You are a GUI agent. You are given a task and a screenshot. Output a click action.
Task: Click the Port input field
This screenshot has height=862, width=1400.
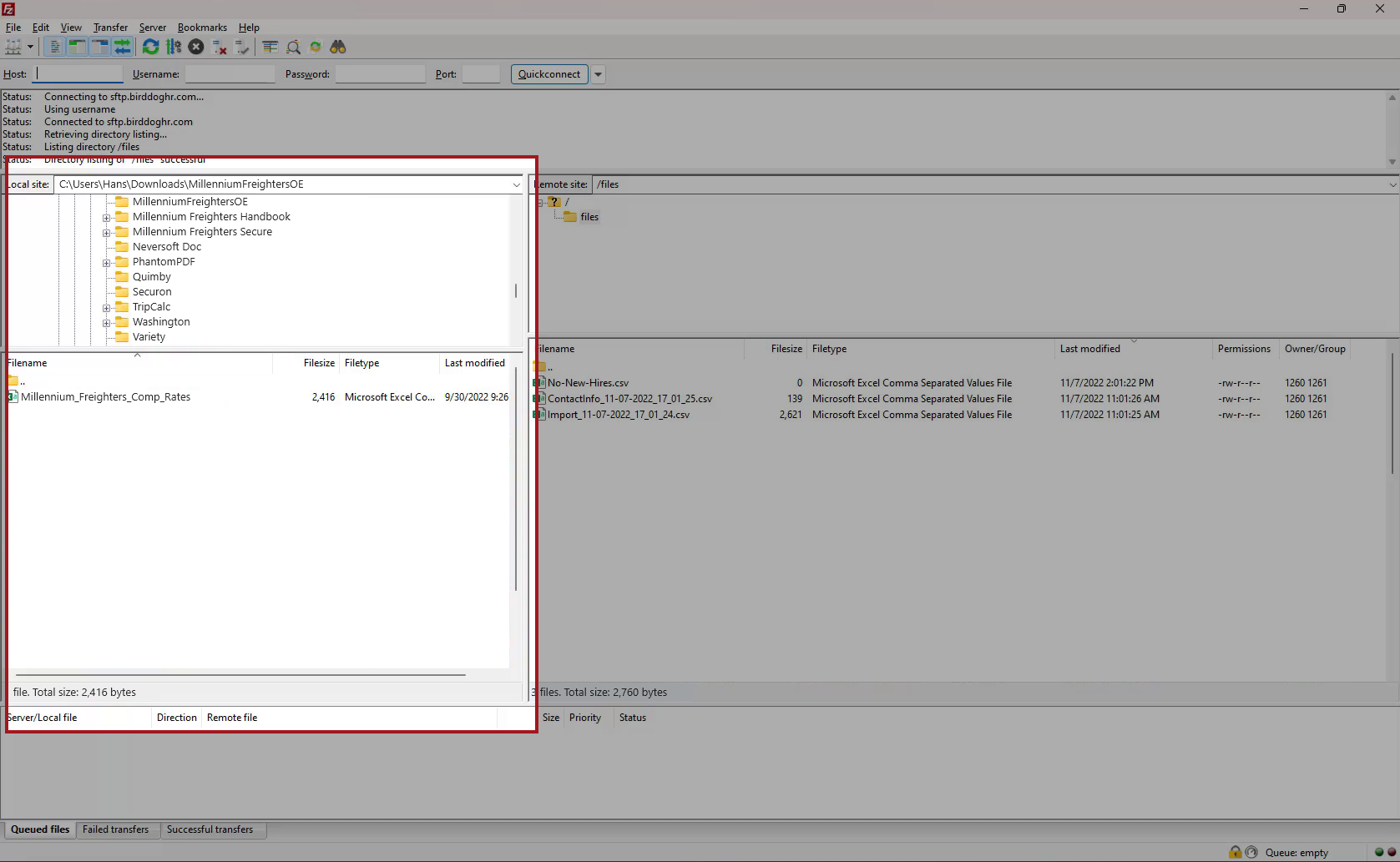(481, 73)
